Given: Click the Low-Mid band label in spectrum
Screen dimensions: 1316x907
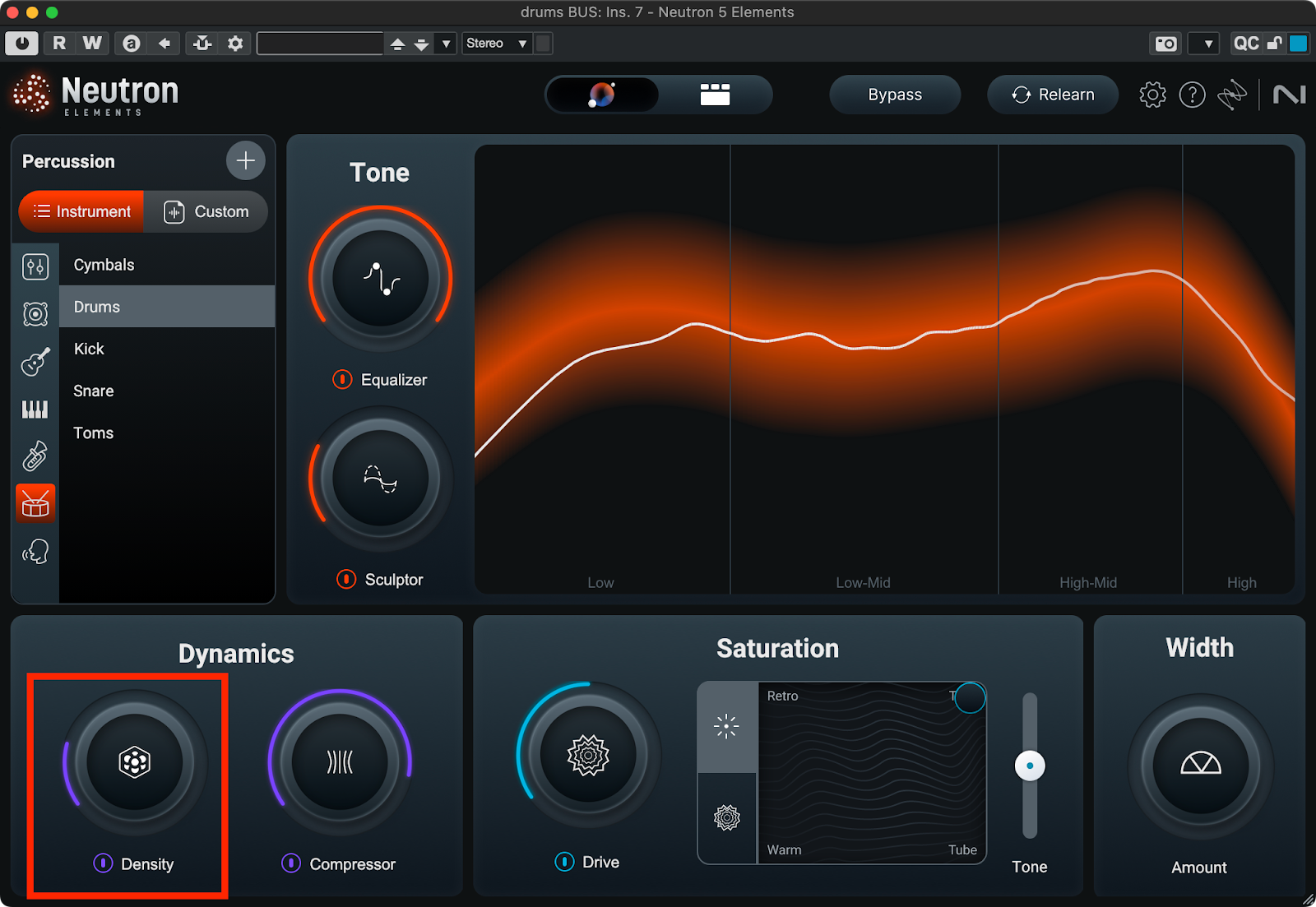Looking at the screenshot, I should click(863, 582).
